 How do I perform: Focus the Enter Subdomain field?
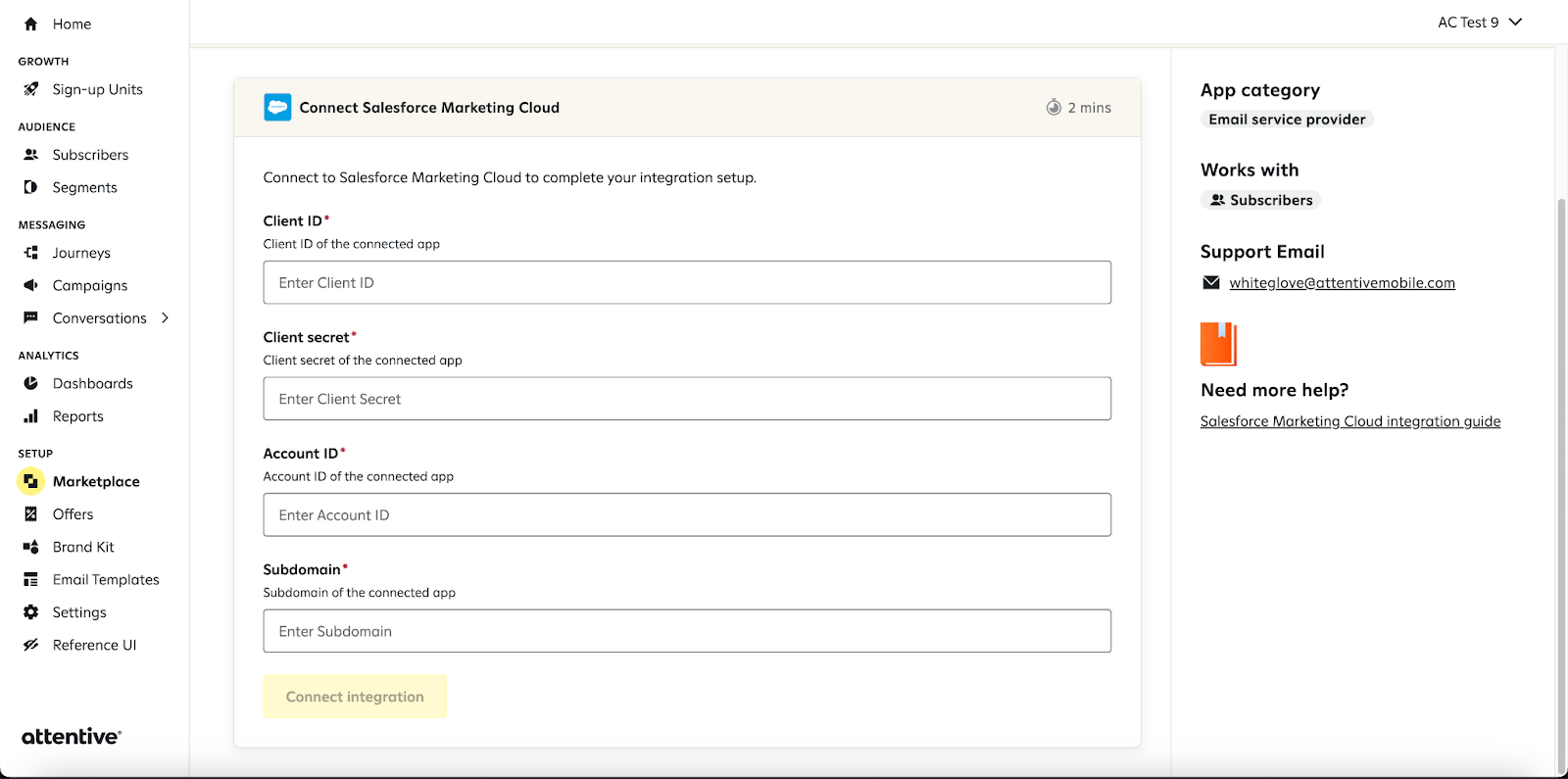[687, 631]
